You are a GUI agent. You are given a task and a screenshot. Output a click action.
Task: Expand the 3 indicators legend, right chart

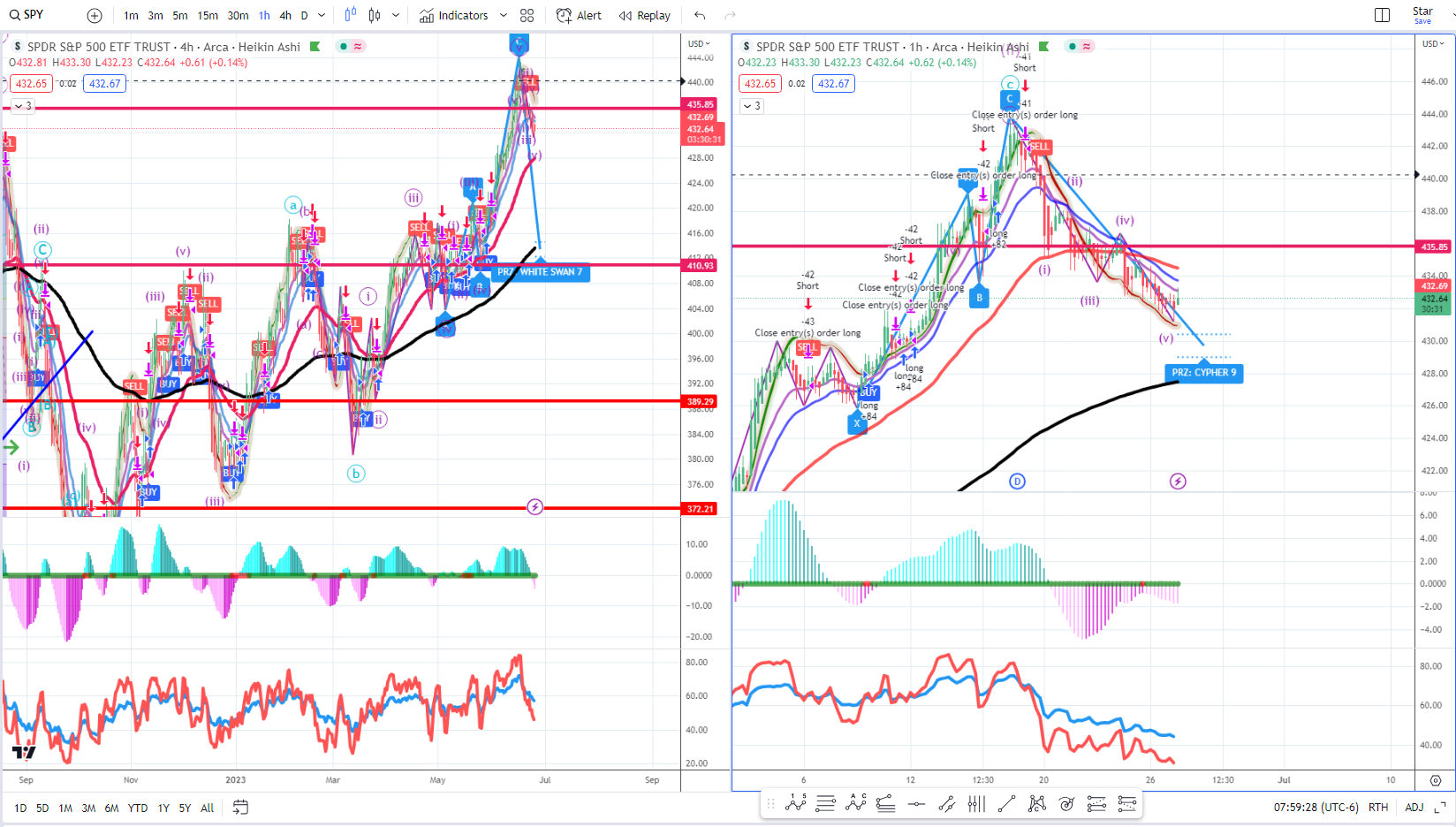[752, 106]
